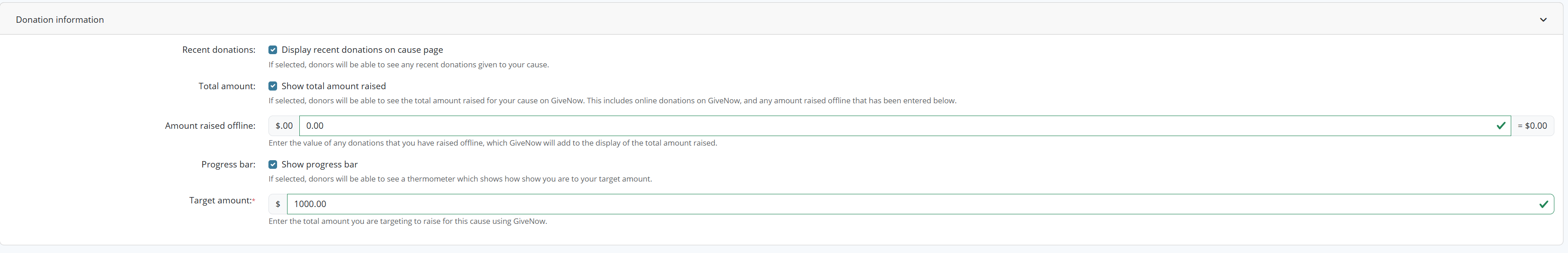
Task: Select the "Show total amount raised" label text
Action: pos(333,86)
